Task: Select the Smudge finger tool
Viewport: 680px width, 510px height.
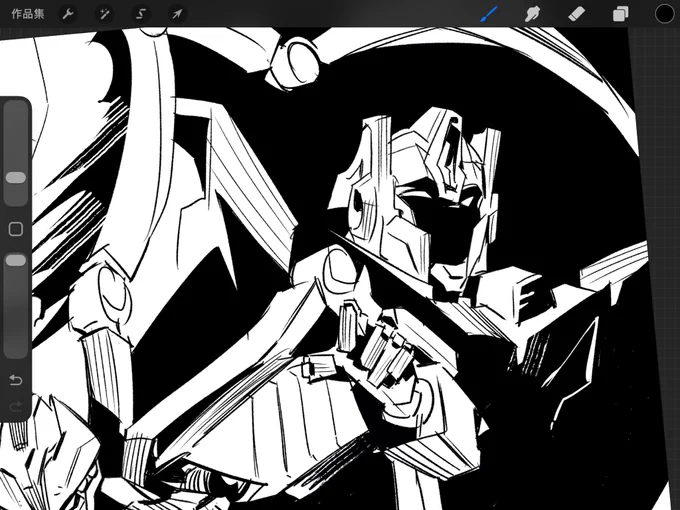Action: click(x=533, y=14)
